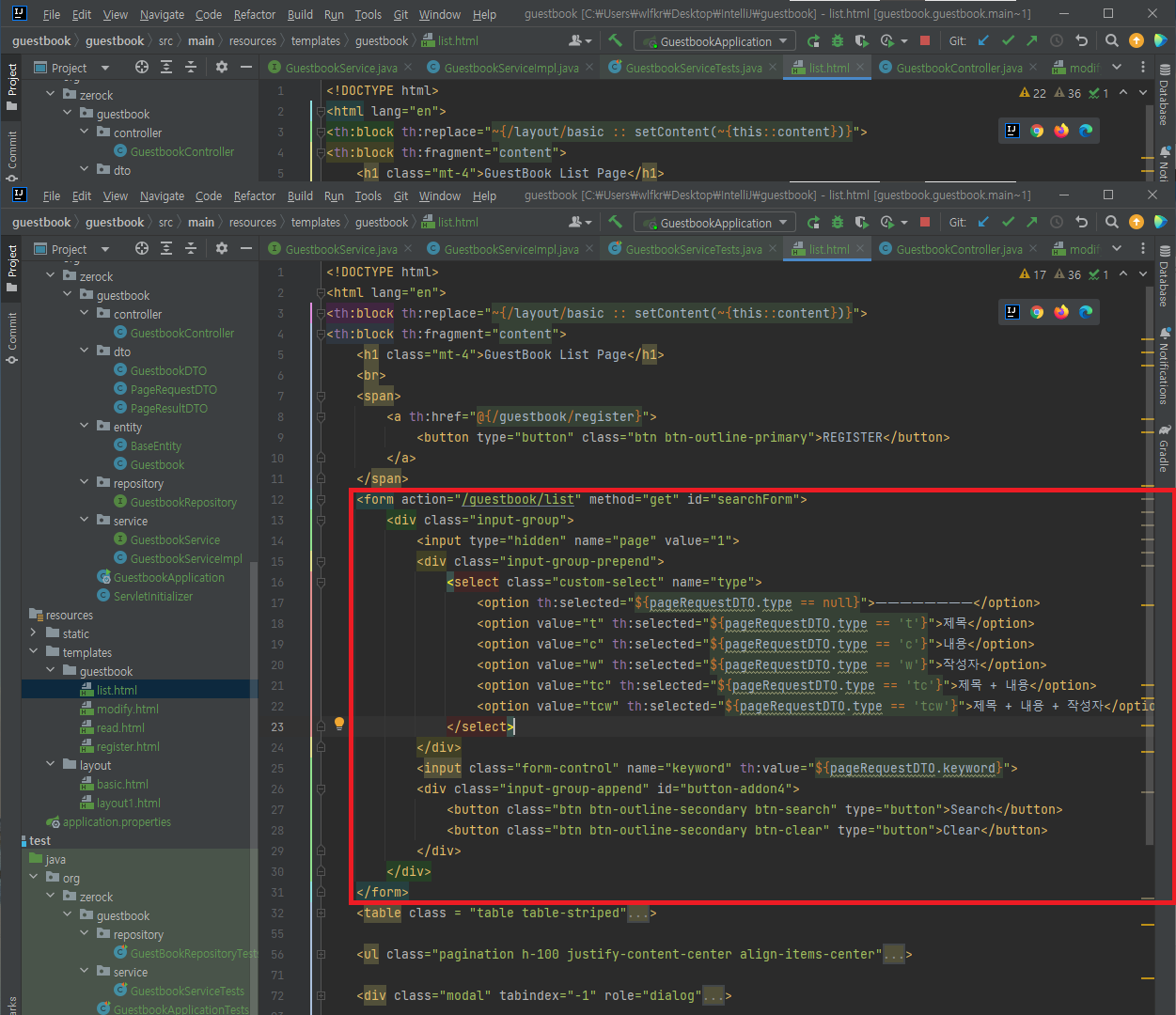Click Collapse All icon in front Project panel
The width and height of the screenshot is (1176, 1015).
191,249
